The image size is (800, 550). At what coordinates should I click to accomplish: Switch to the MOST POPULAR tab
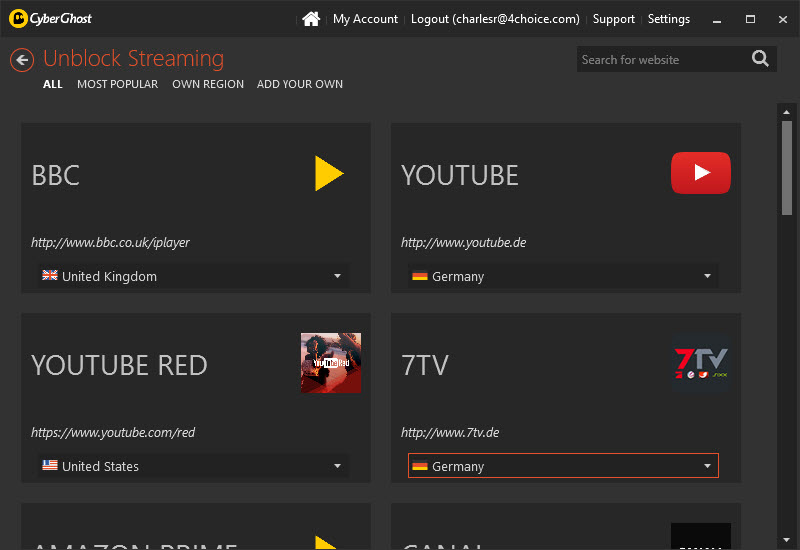click(x=117, y=84)
